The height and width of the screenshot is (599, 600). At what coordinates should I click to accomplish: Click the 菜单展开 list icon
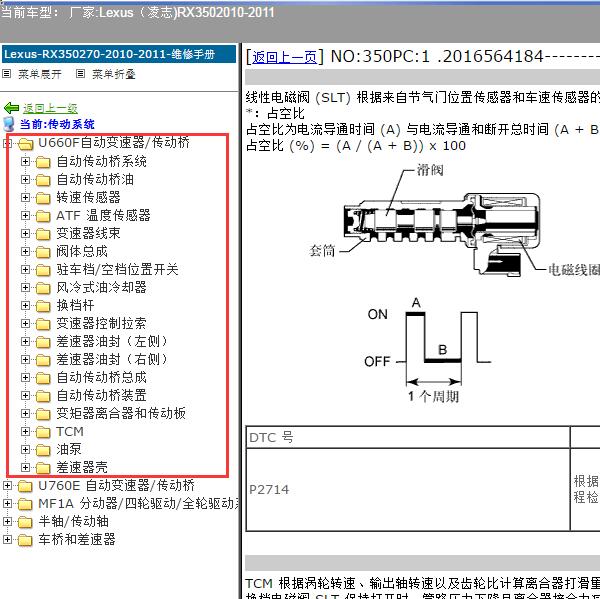pyautogui.click(x=7, y=73)
